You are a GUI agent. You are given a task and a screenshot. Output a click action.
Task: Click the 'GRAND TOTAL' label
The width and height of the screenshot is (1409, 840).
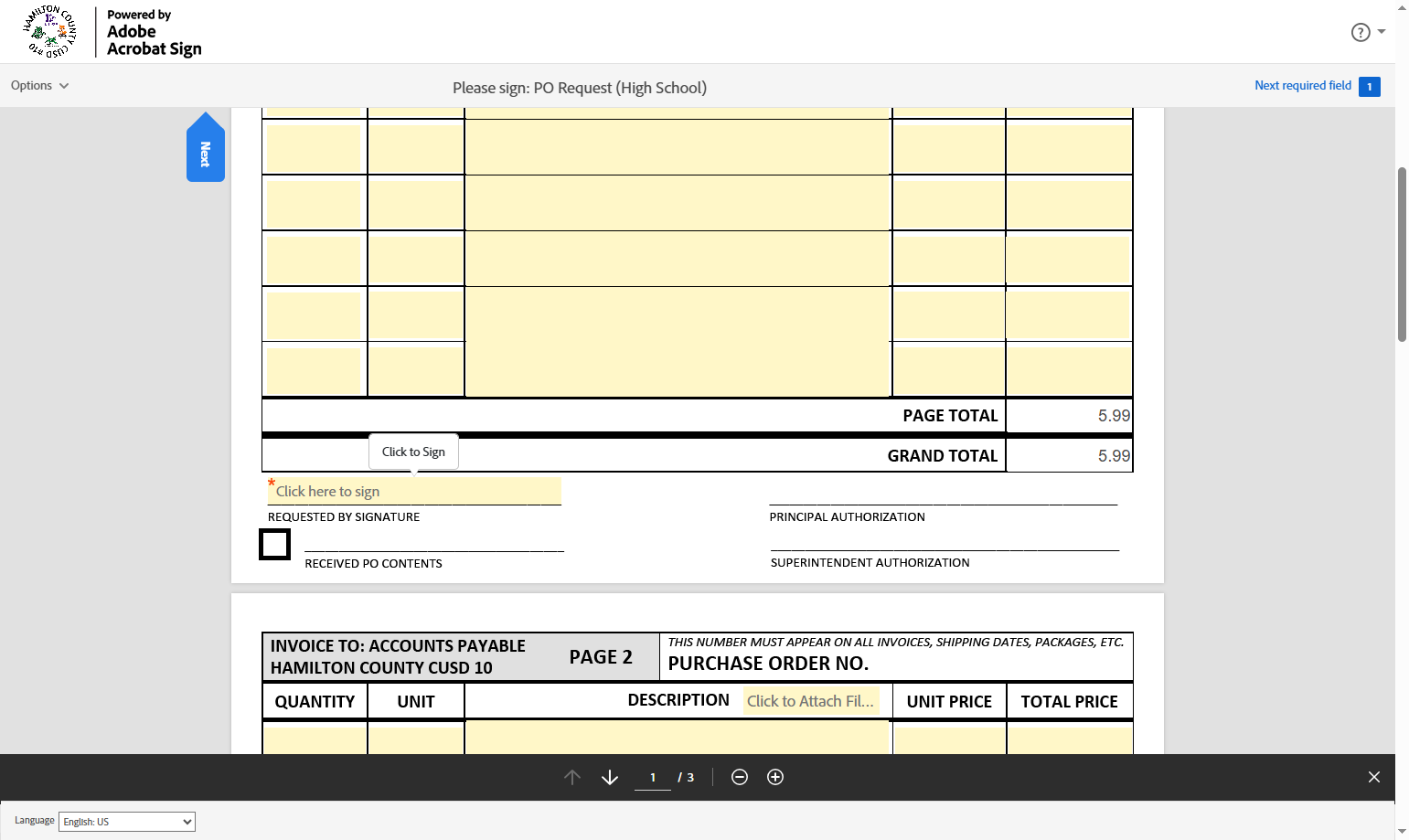click(x=943, y=456)
